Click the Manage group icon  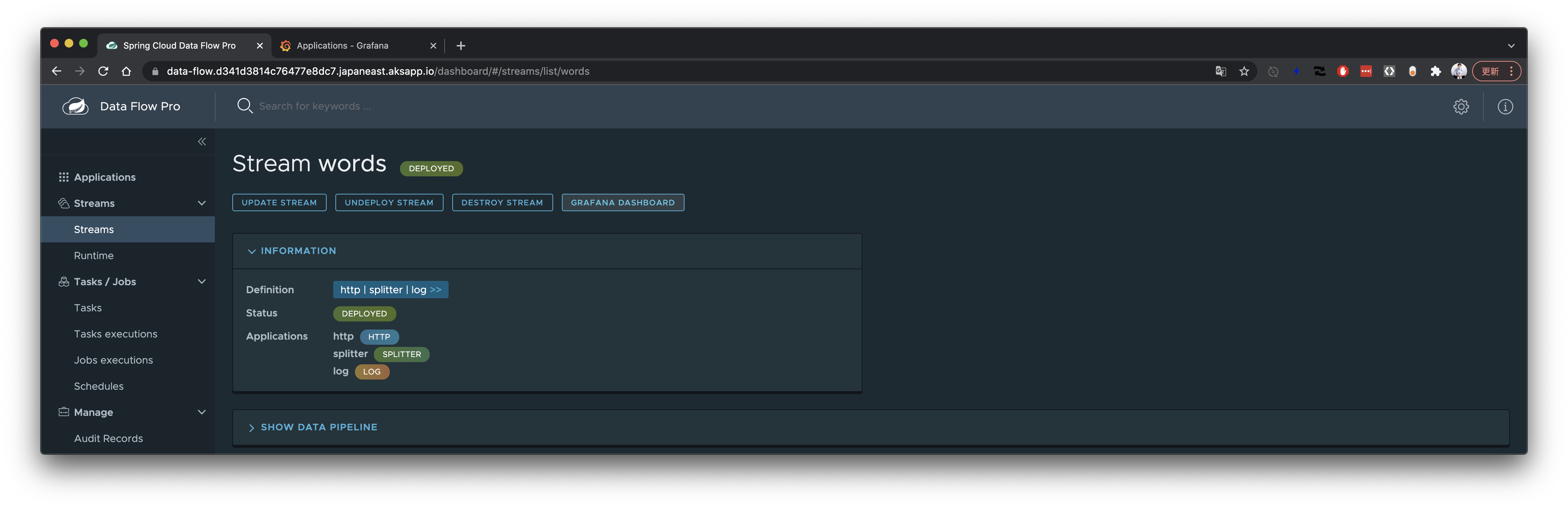(63, 412)
